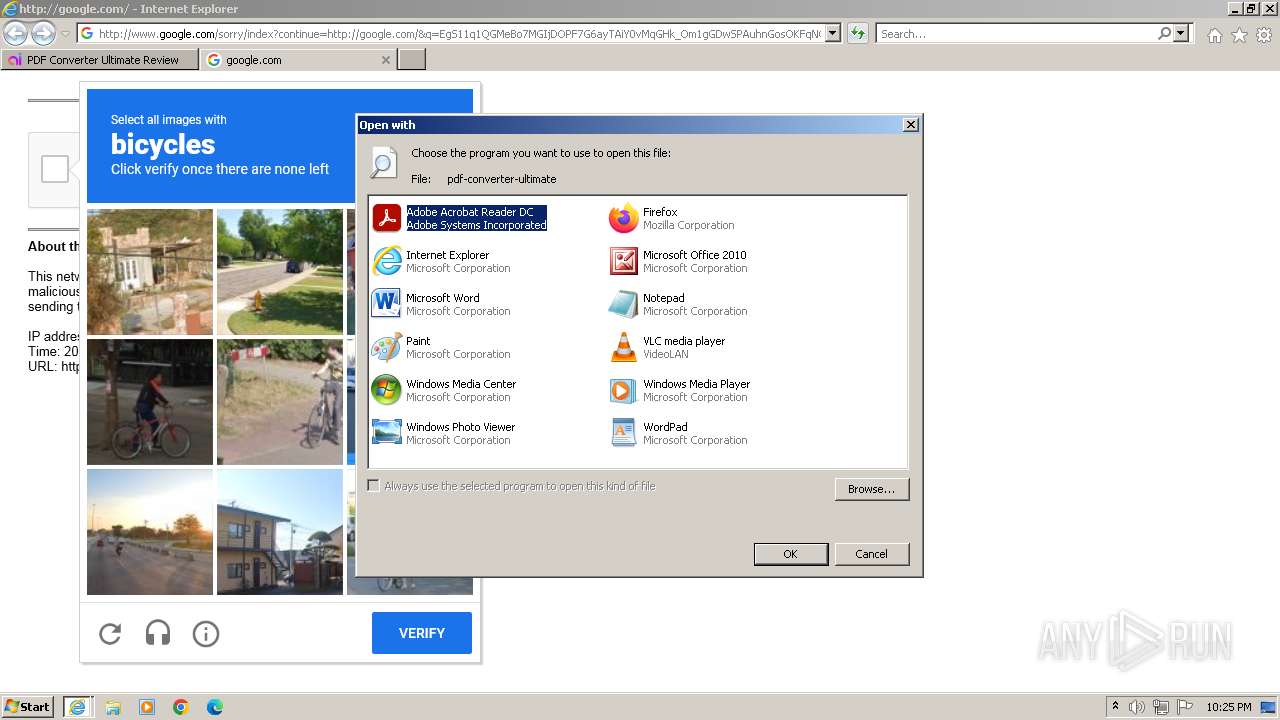Click the taskbar clock showing 10:25 PM
Viewport: 1280px width, 720px height.
pyautogui.click(x=1229, y=707)
